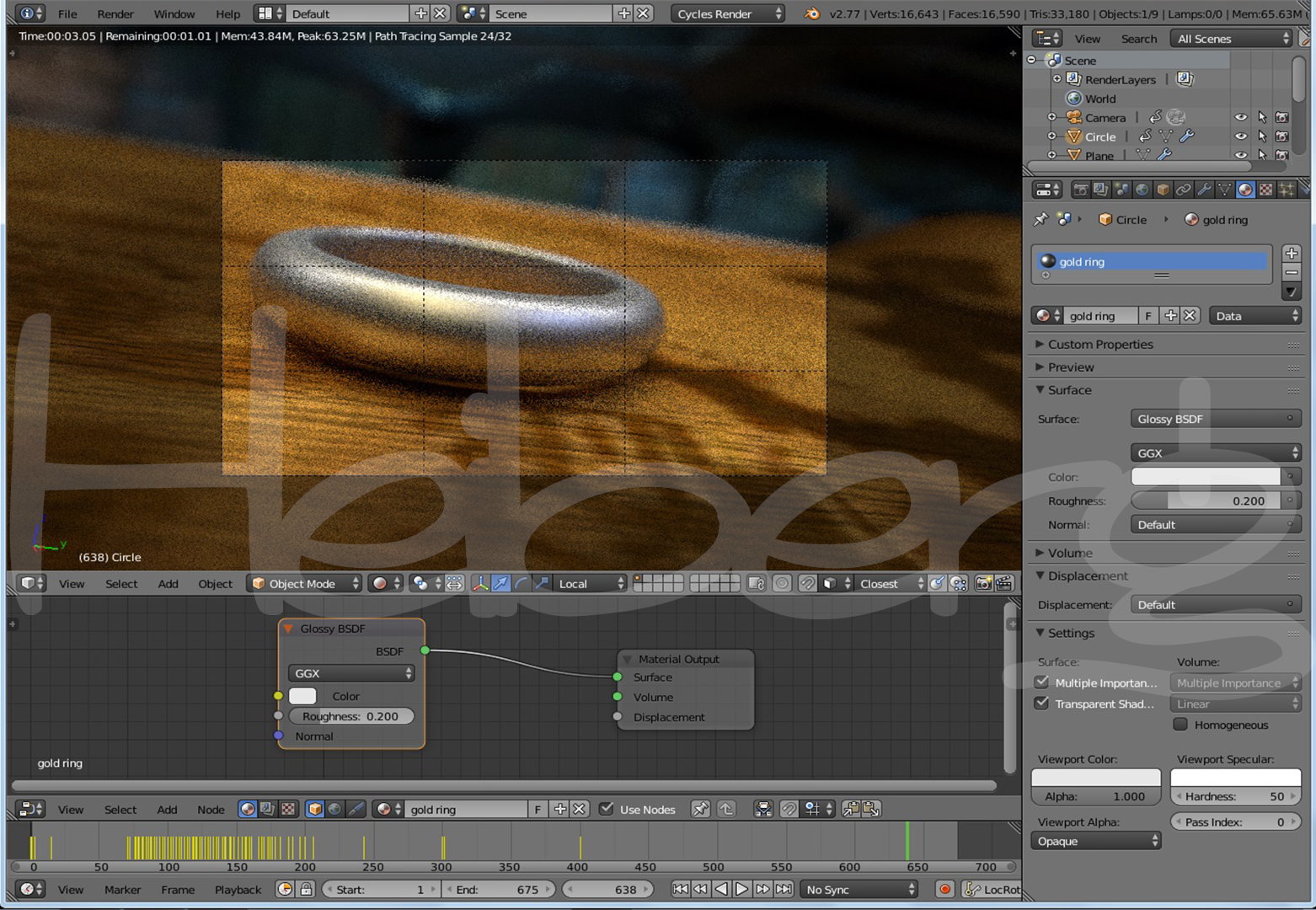The width and height of the screenshot is (1316, 910).
Task: Click the add material slot plus button
Action: click(1291, 253)
